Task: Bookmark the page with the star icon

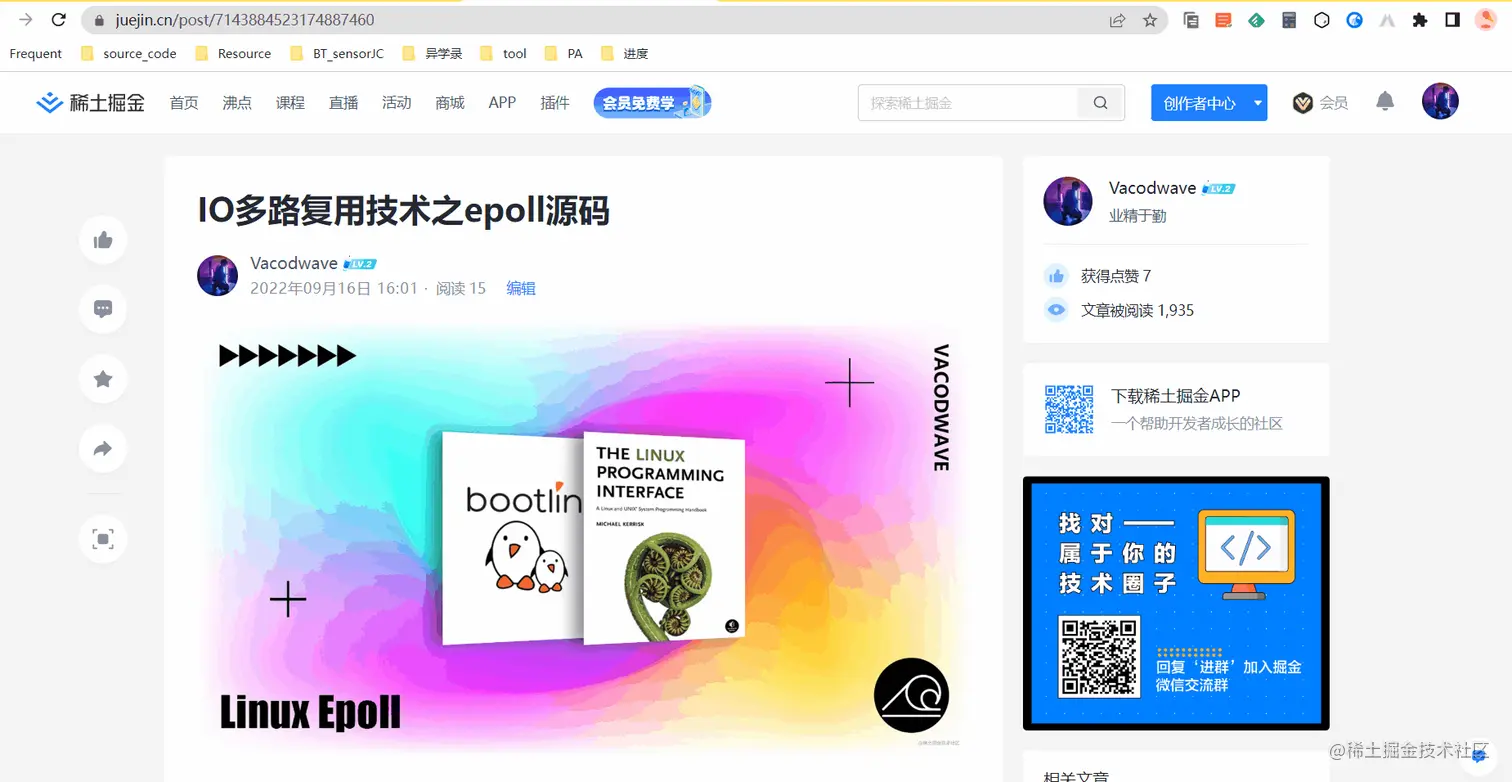Action: (1151, 19)
